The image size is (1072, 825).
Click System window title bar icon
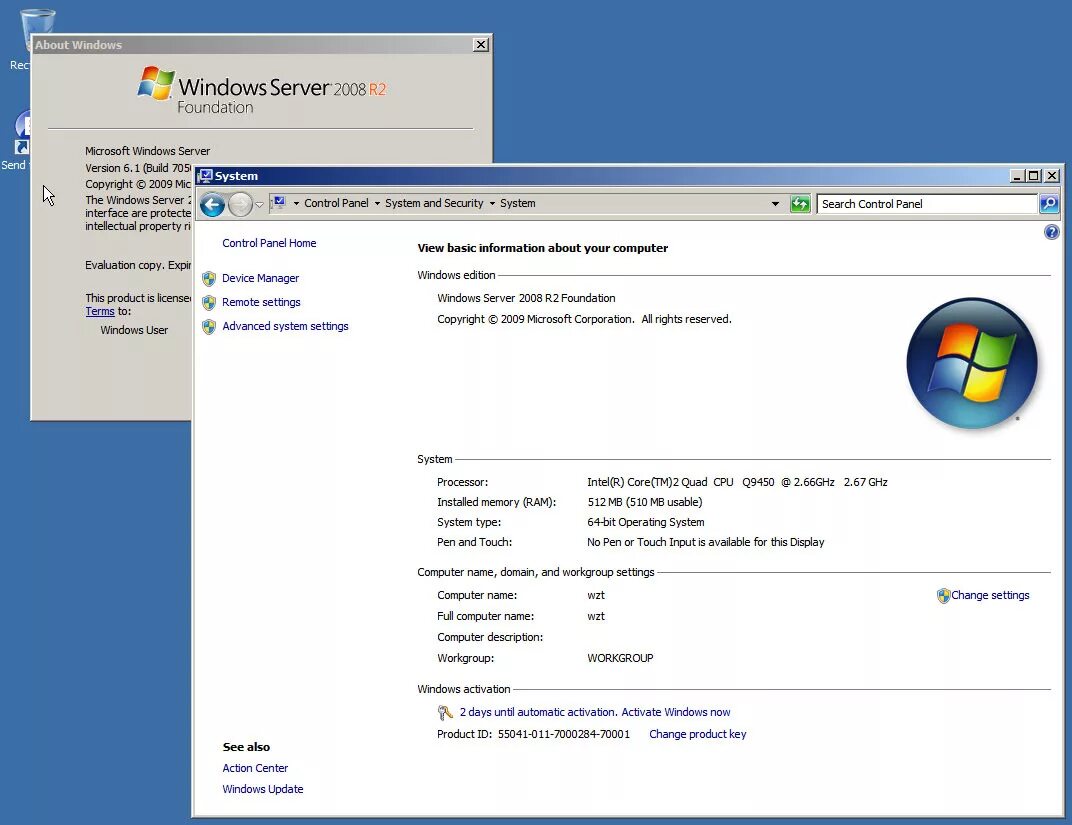(205, 176)
